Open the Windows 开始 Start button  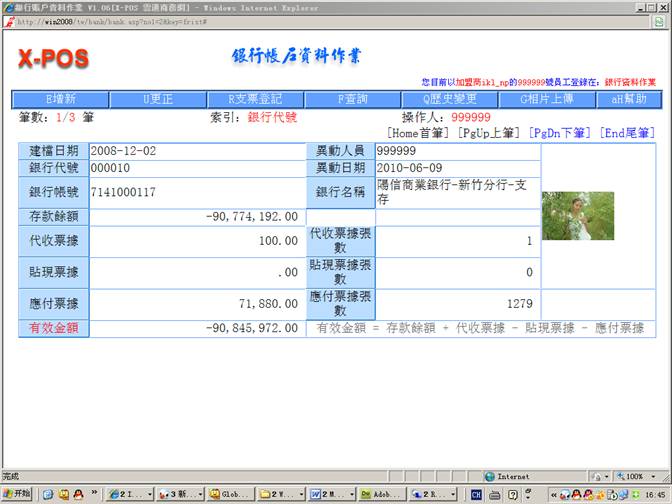point(17,494)
